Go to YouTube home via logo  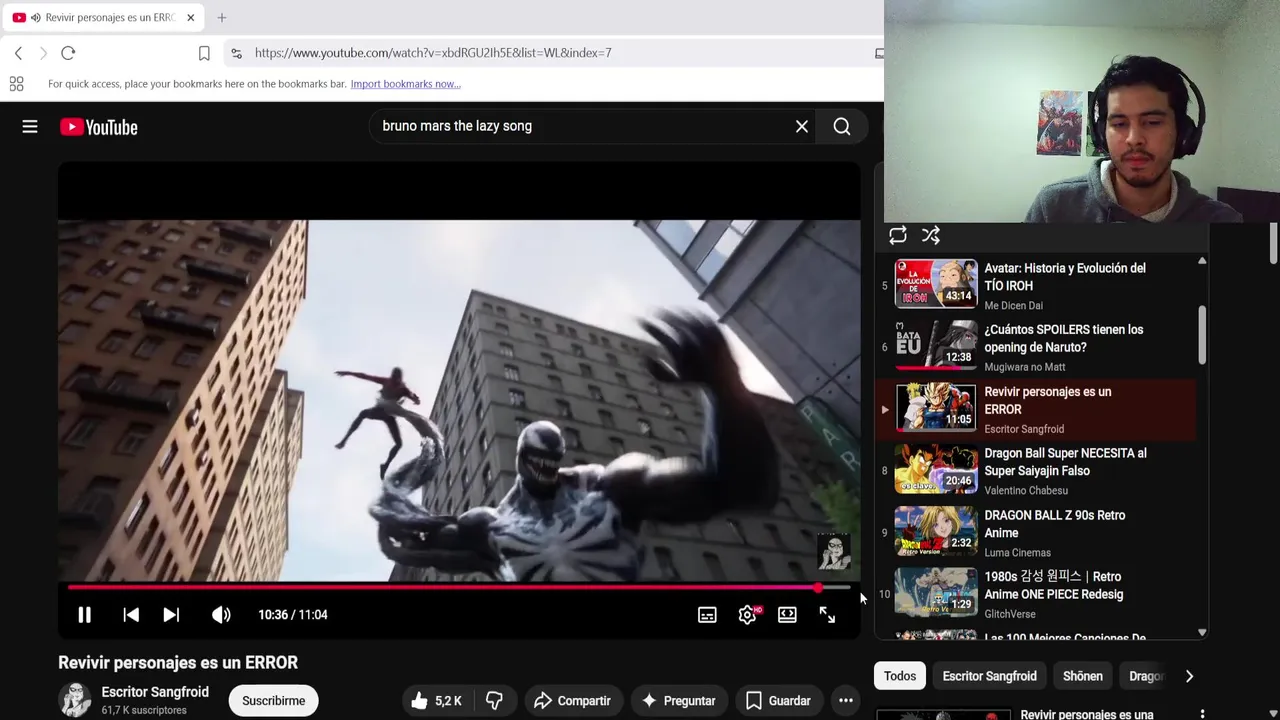pyautogui.click(x=98, y=127)
